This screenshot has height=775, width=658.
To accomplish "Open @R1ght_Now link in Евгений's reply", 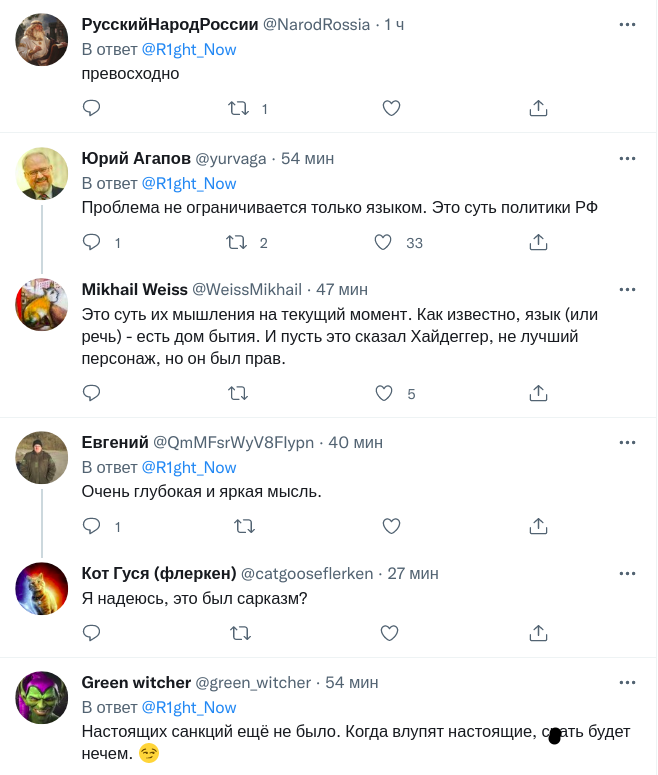I will pyautogui.click(x=189, y=467).
